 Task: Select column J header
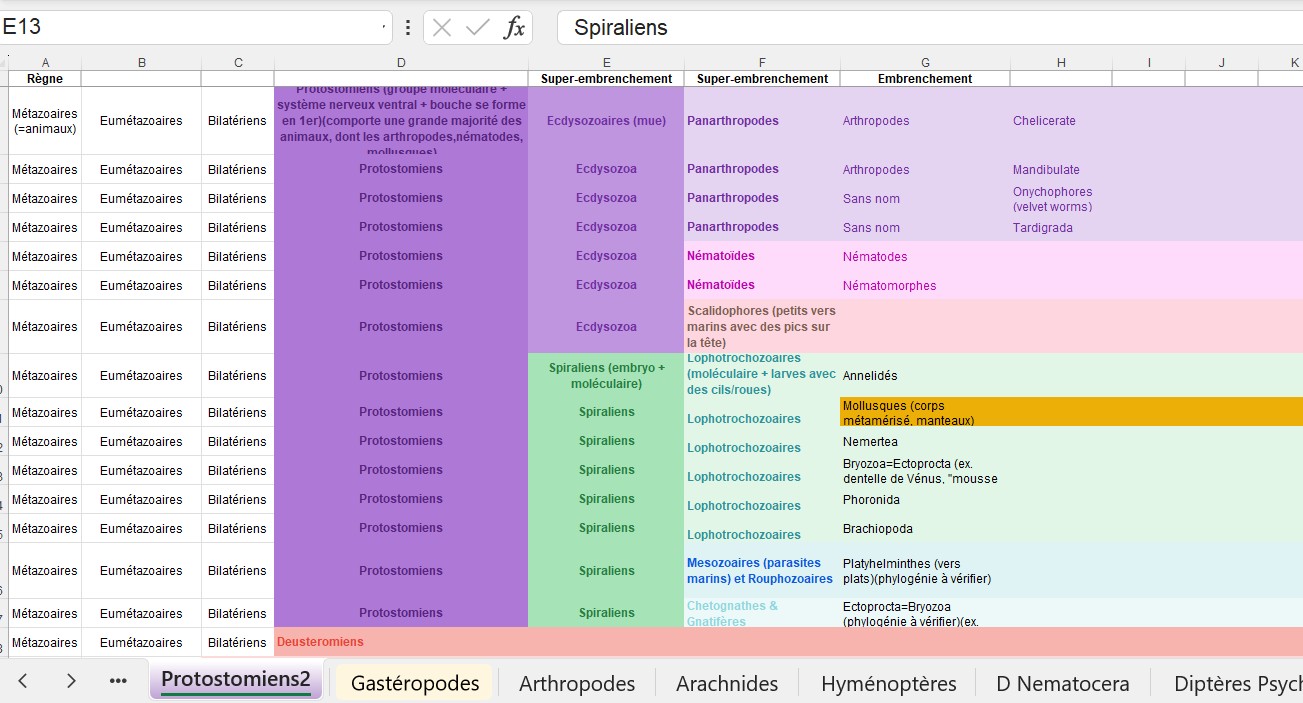(x=1221, y=63)
